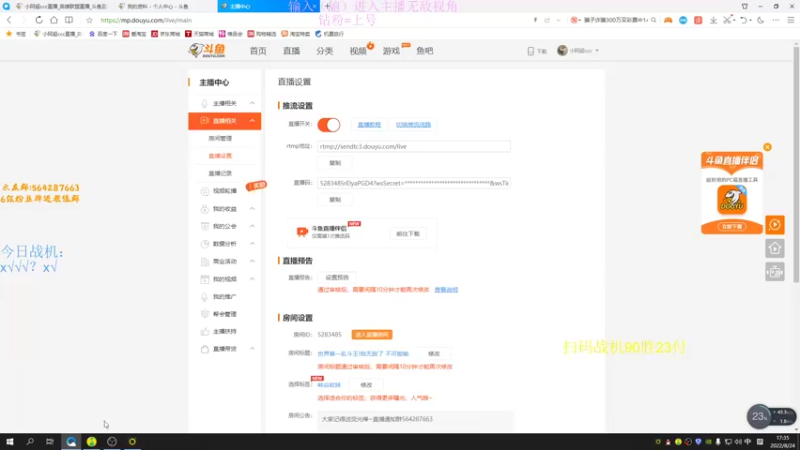Select 房间管理 in the sidebar

[x=220, y=138]
